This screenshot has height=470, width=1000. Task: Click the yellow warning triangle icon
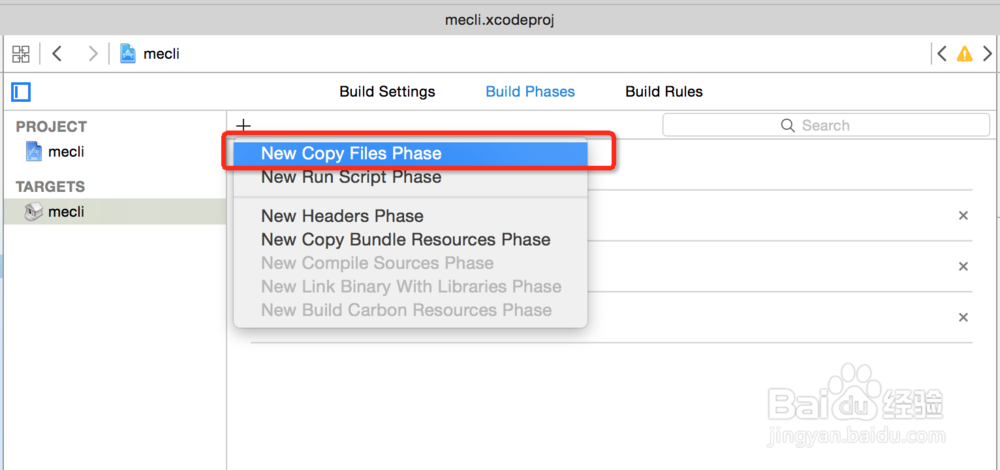(964, 54)
